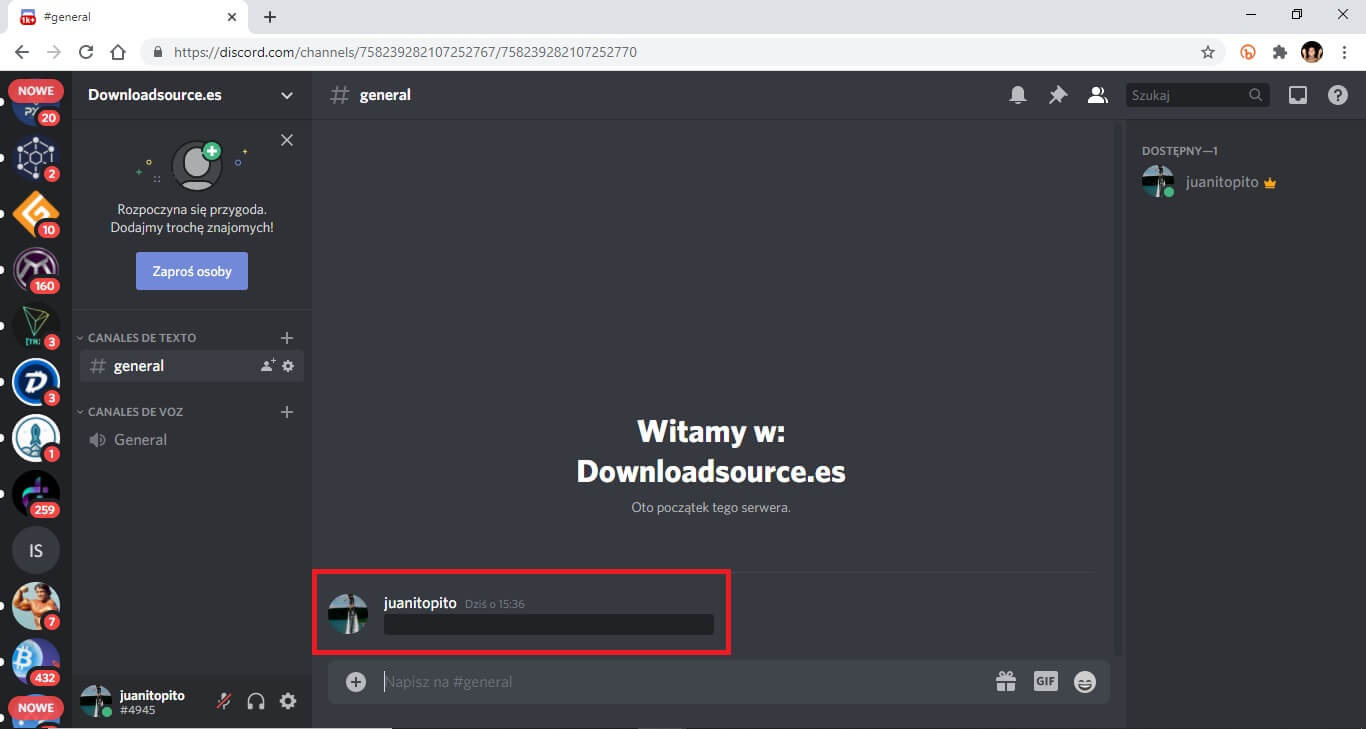Open browser extensions puzzle icon

(x=1279, y=52)
